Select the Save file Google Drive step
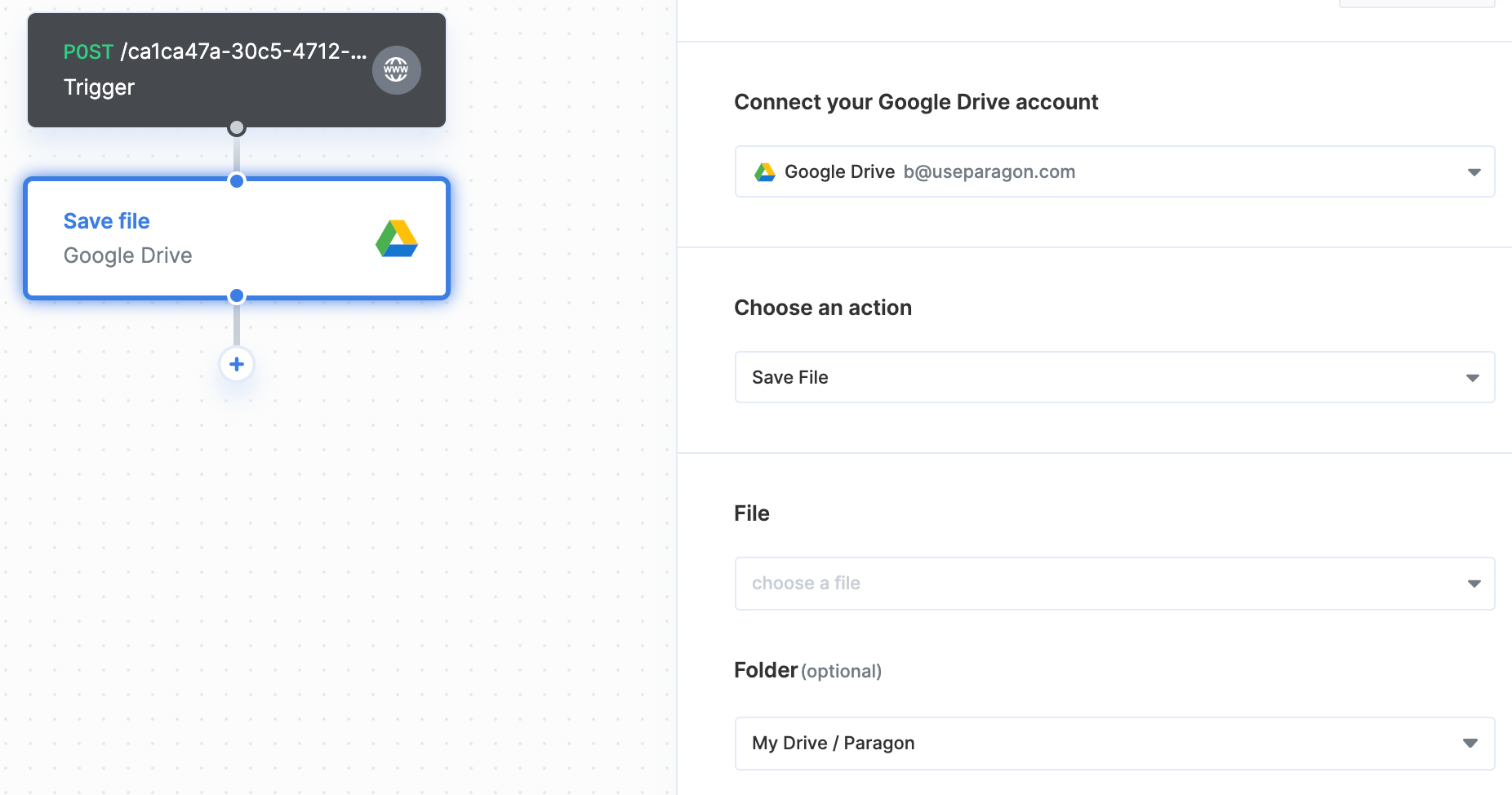 (x=237, y=238)
